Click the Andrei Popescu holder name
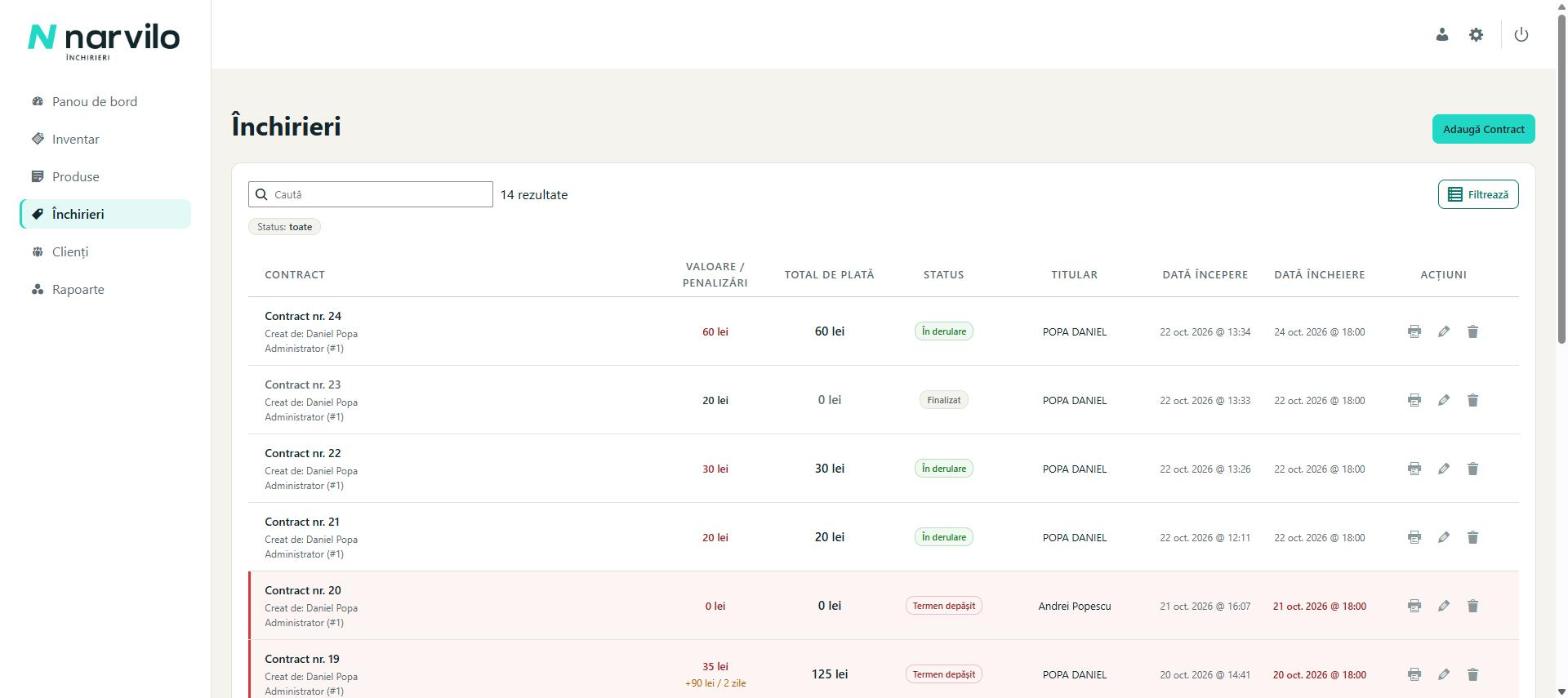Screen dimensions: 1568x698 coord(1075,606)
